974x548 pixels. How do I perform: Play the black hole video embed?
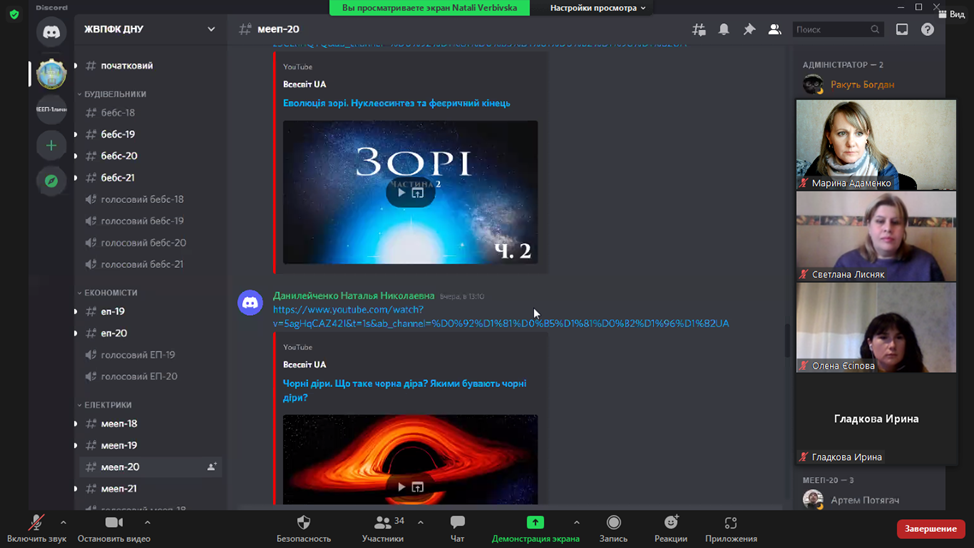[401, 487]
